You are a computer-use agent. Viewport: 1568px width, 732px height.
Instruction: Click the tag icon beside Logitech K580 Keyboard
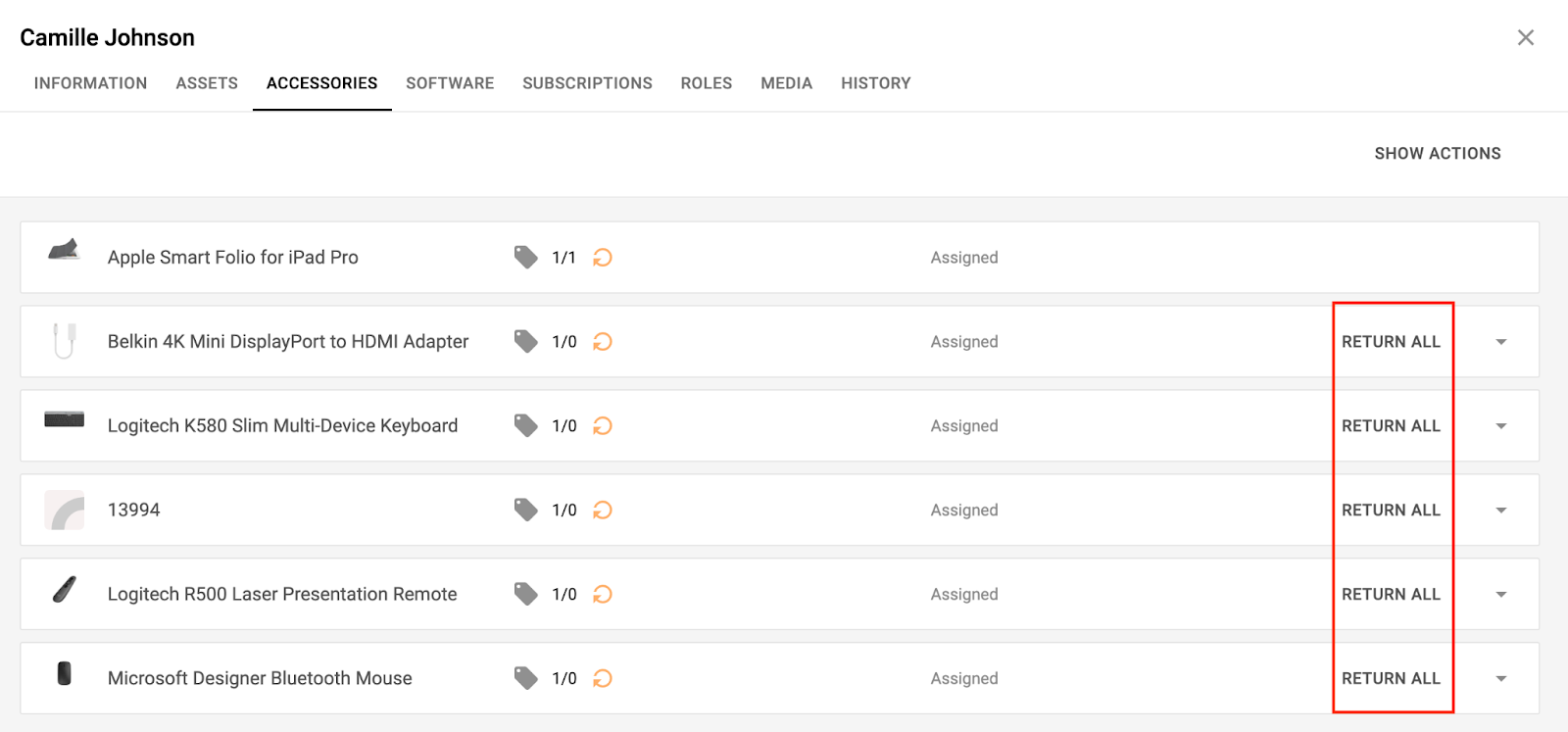(x=526, y=426)
